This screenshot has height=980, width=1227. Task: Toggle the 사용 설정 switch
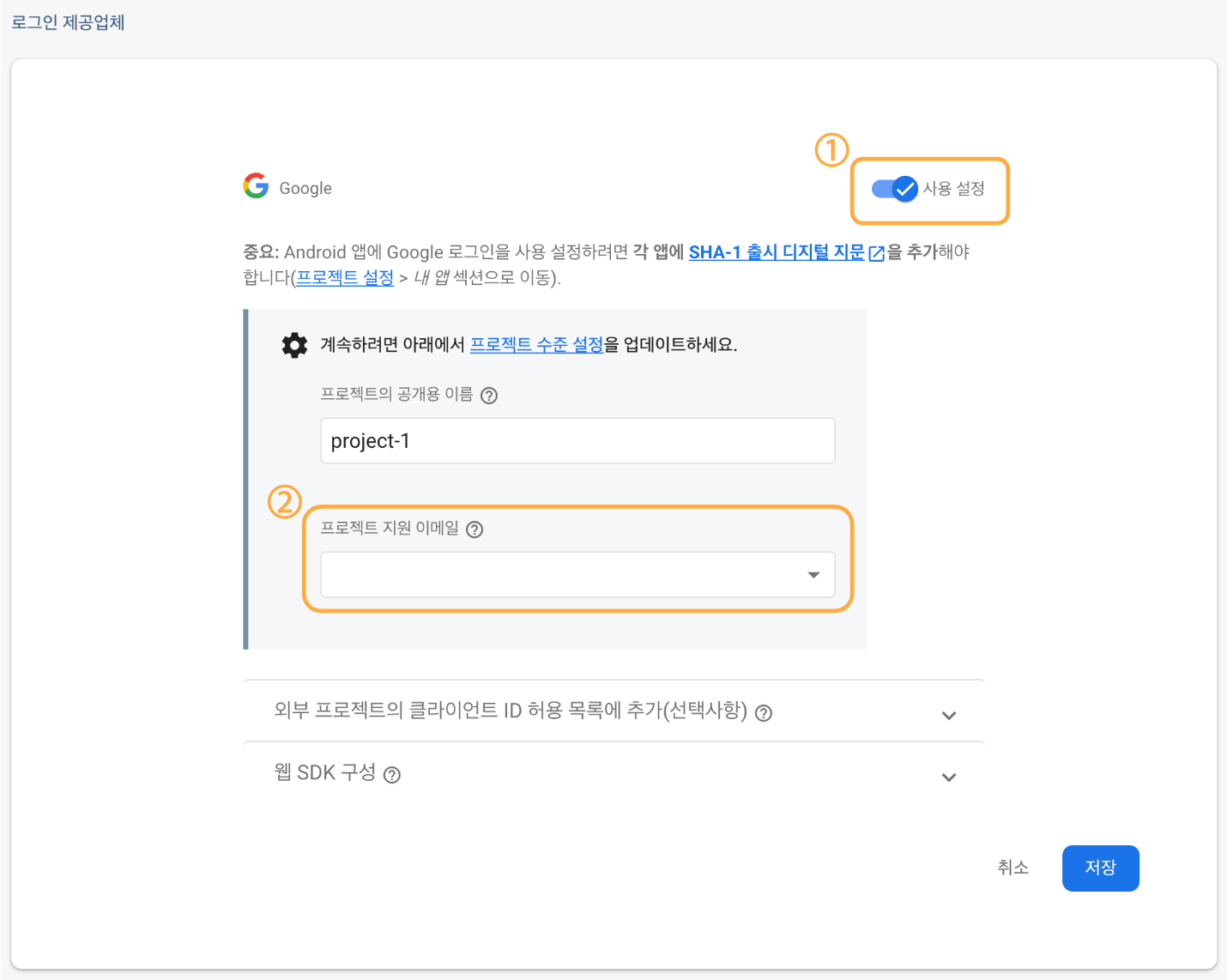tap(894, 189)
